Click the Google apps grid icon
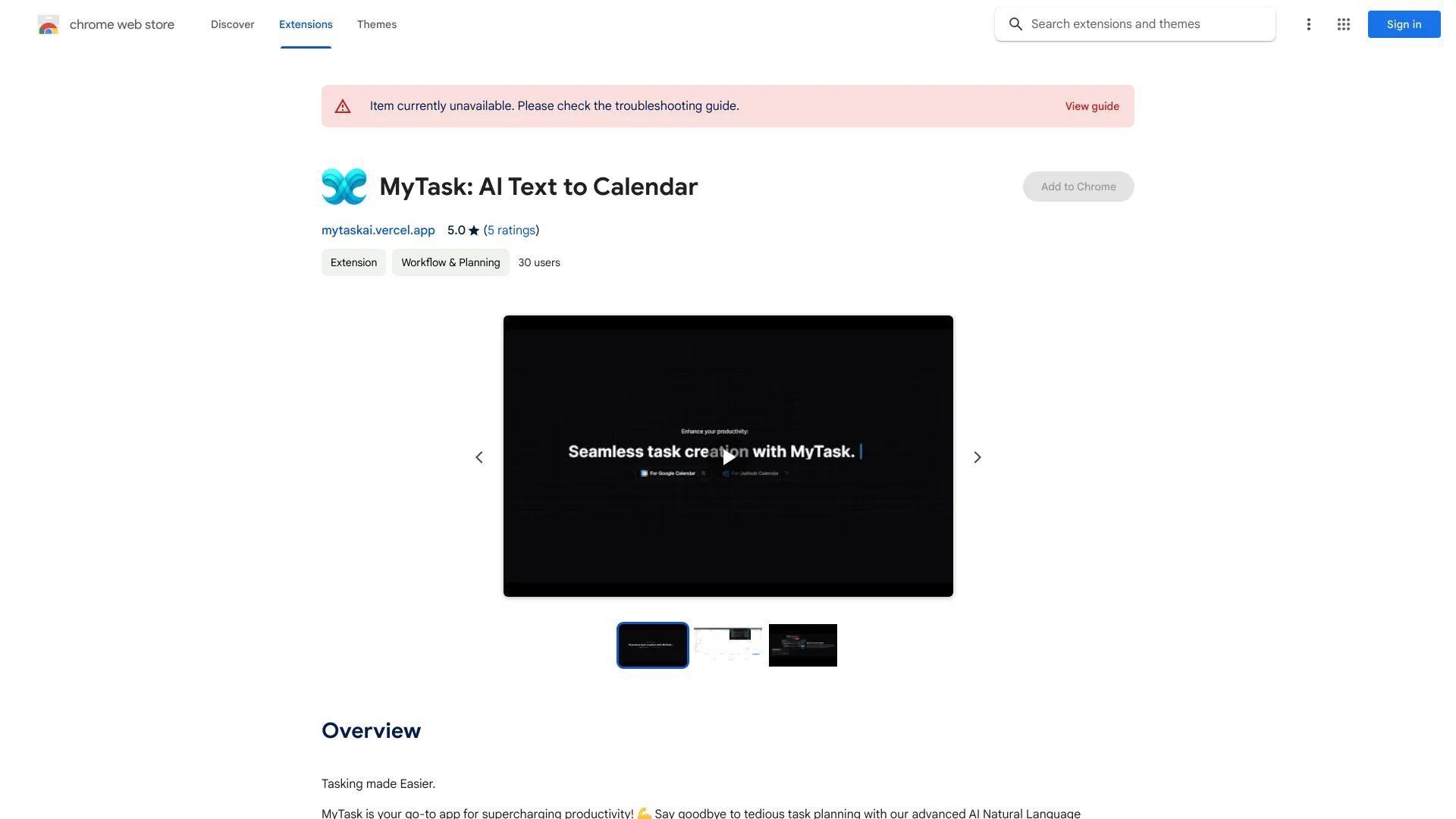The width and height of the screenshot is (1456, 819). click(1344, 24)
